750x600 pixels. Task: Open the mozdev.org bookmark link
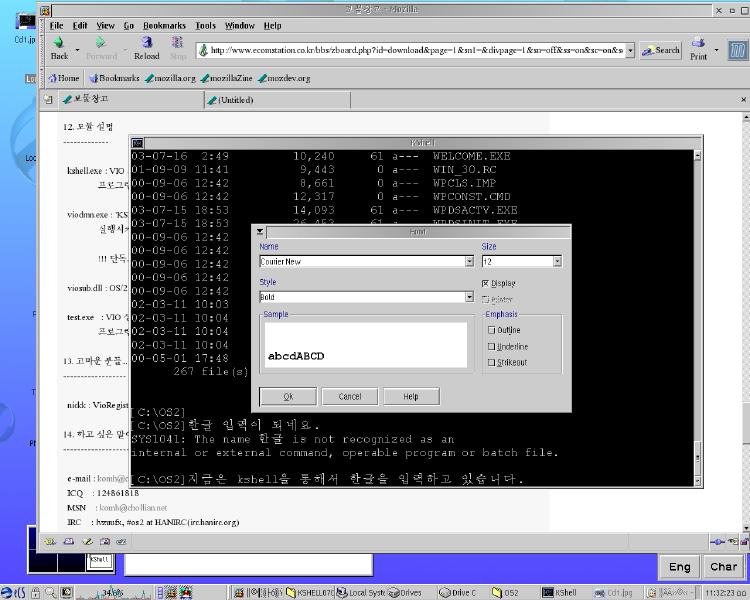(284, 78)
